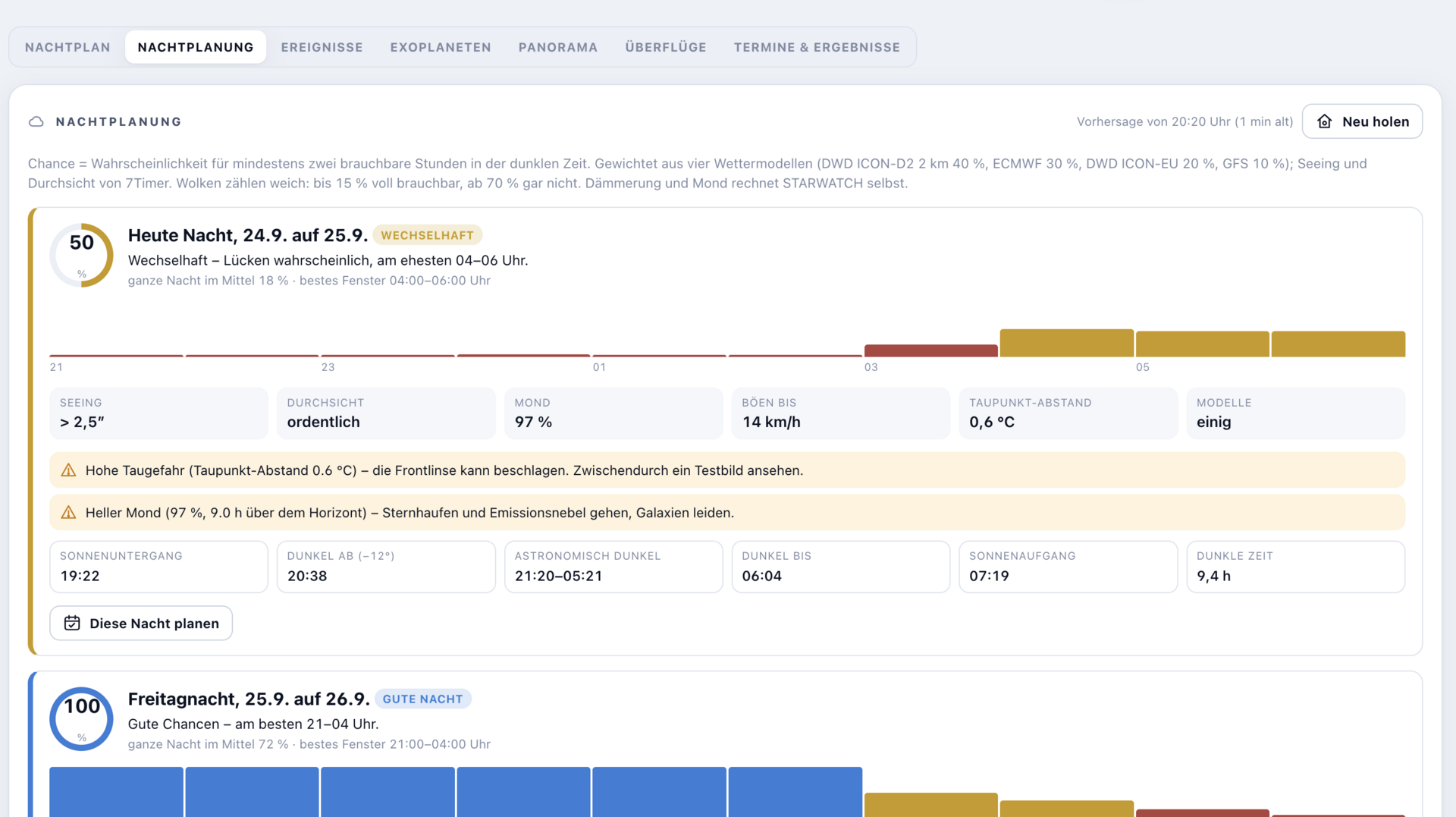Image resolution: width=1456 pixels, height=817 pixels.
Task: Click the BÖEN BIS card showing 14 km/h
Action: pyautogui.click(x=840, y=413)
